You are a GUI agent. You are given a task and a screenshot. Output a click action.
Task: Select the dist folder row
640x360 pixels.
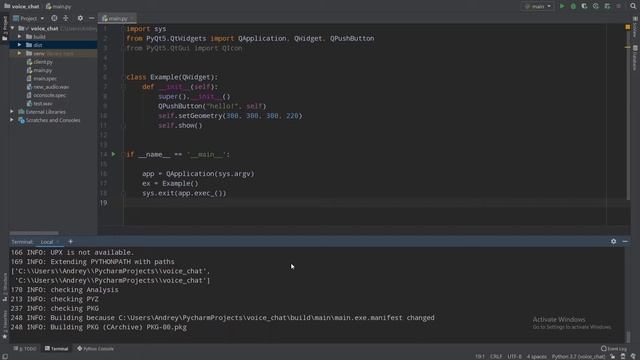(x=53, y=45)
